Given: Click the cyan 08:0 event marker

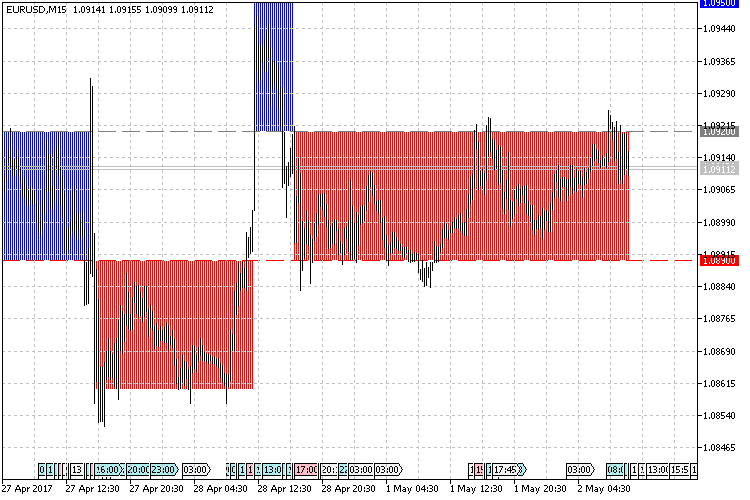Looking at the screenshot, I should click(616, 469).
